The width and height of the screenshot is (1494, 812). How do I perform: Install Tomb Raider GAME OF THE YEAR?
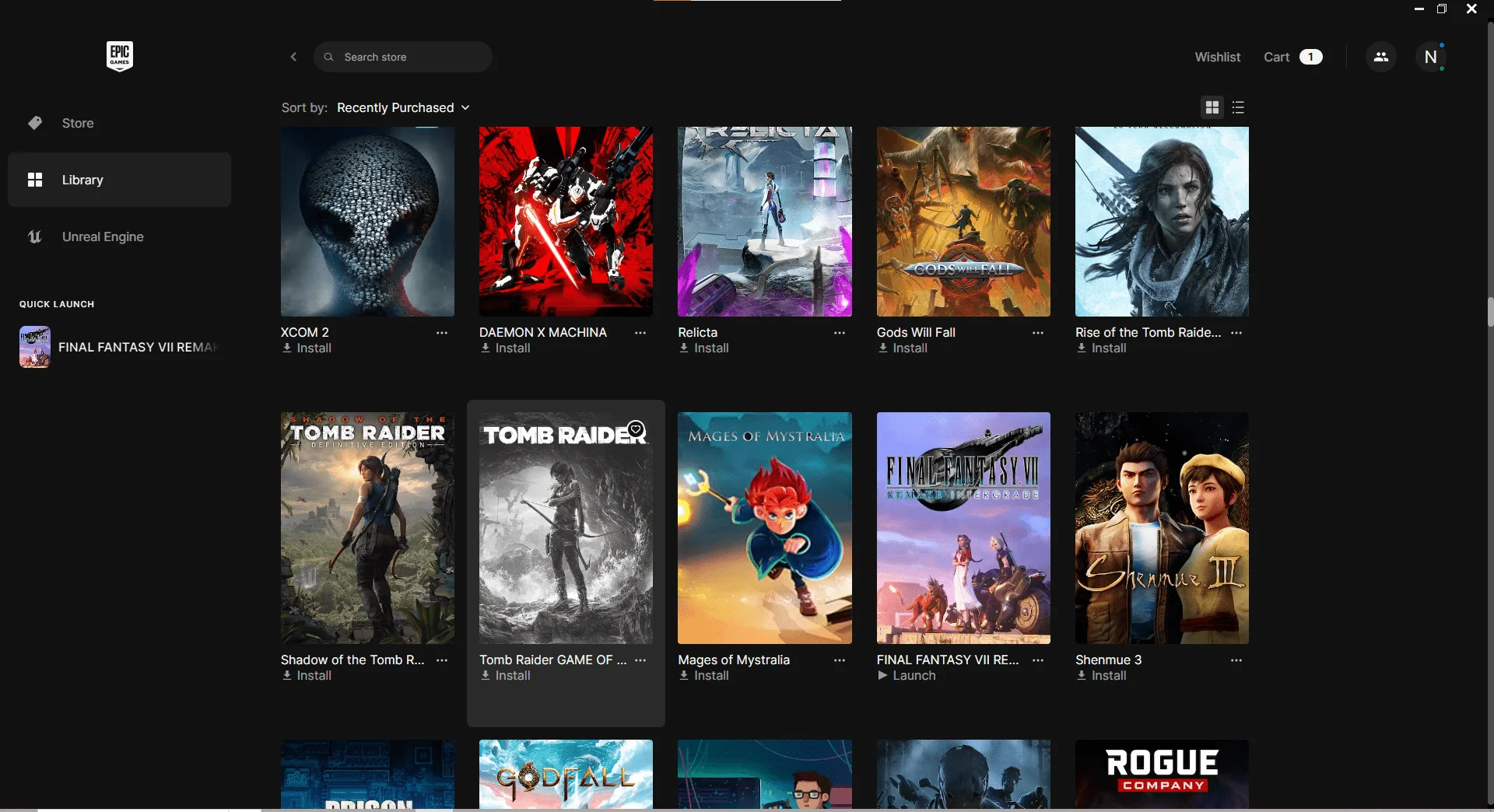point(505,676)
